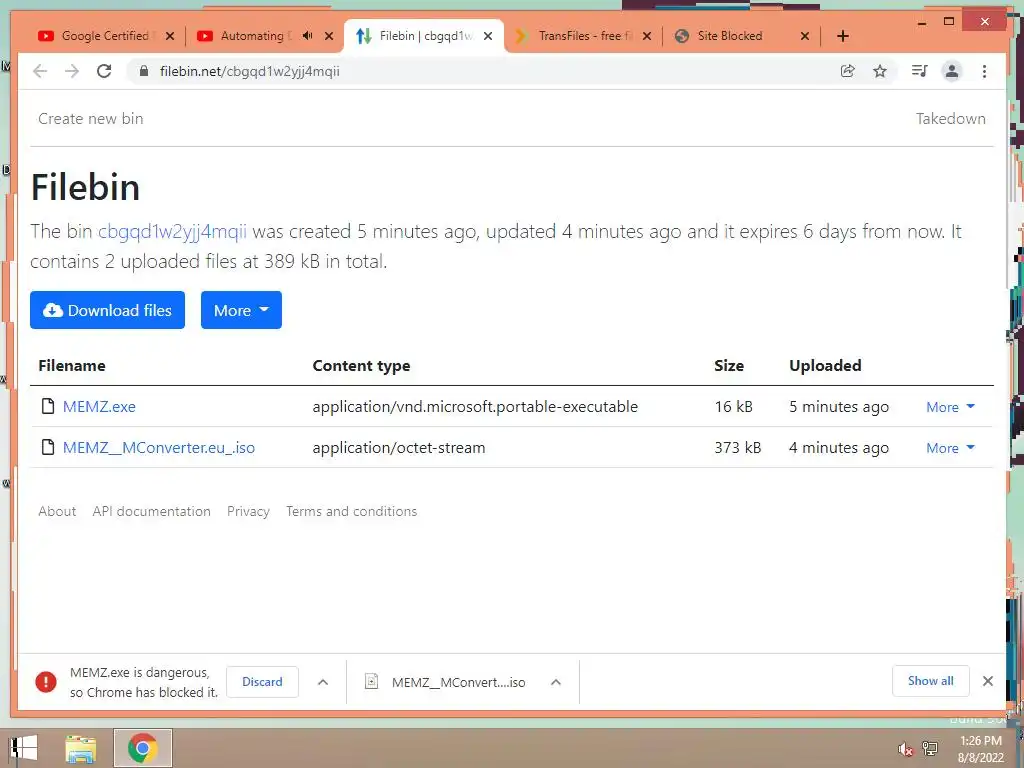The height and width of the screenshot is (768, 1024).
Task: Expand the blue More dropdown button
Action: click(241, 310)
